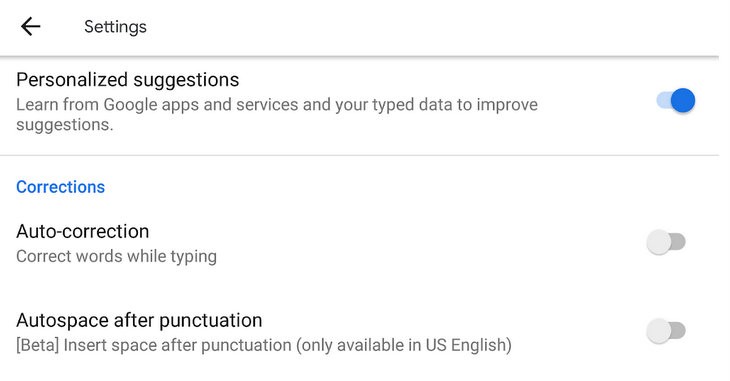Click the blue knob of Personalized suggestions switch
Screen dimensions: 730x381
click(683, 100)
